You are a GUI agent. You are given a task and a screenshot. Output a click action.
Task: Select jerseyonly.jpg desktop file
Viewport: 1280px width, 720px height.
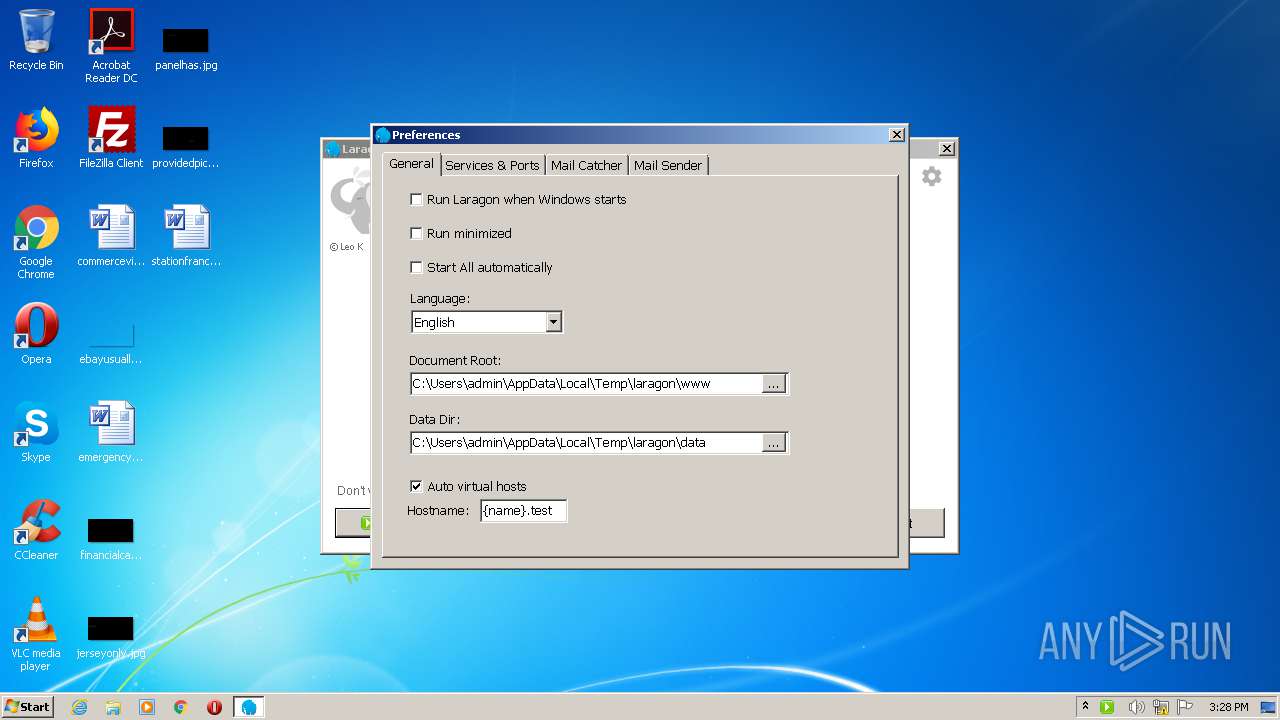pyautogui.click(x=111, y=637)
